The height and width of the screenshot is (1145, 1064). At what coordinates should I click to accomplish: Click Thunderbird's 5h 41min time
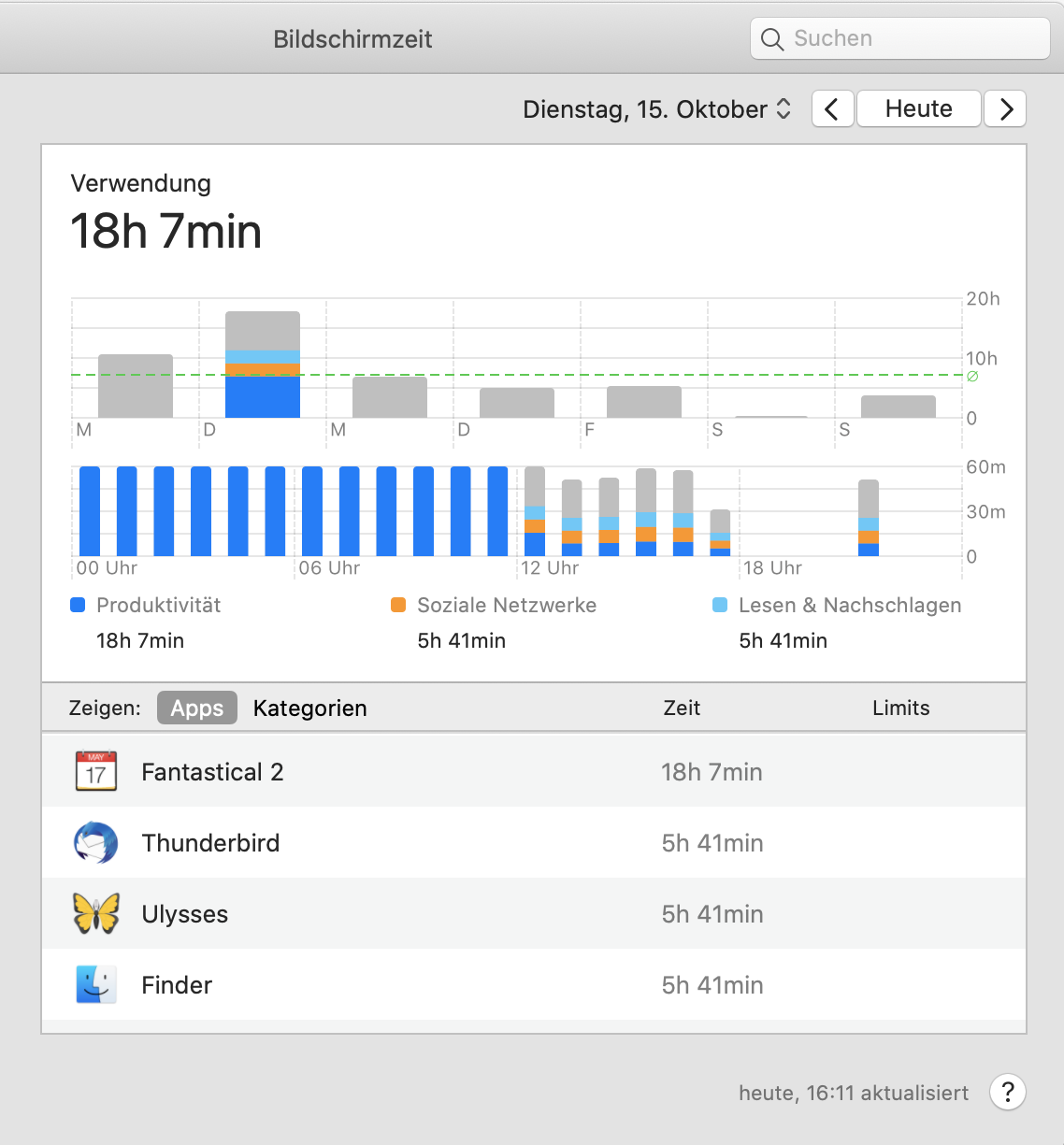coord(712,843)
